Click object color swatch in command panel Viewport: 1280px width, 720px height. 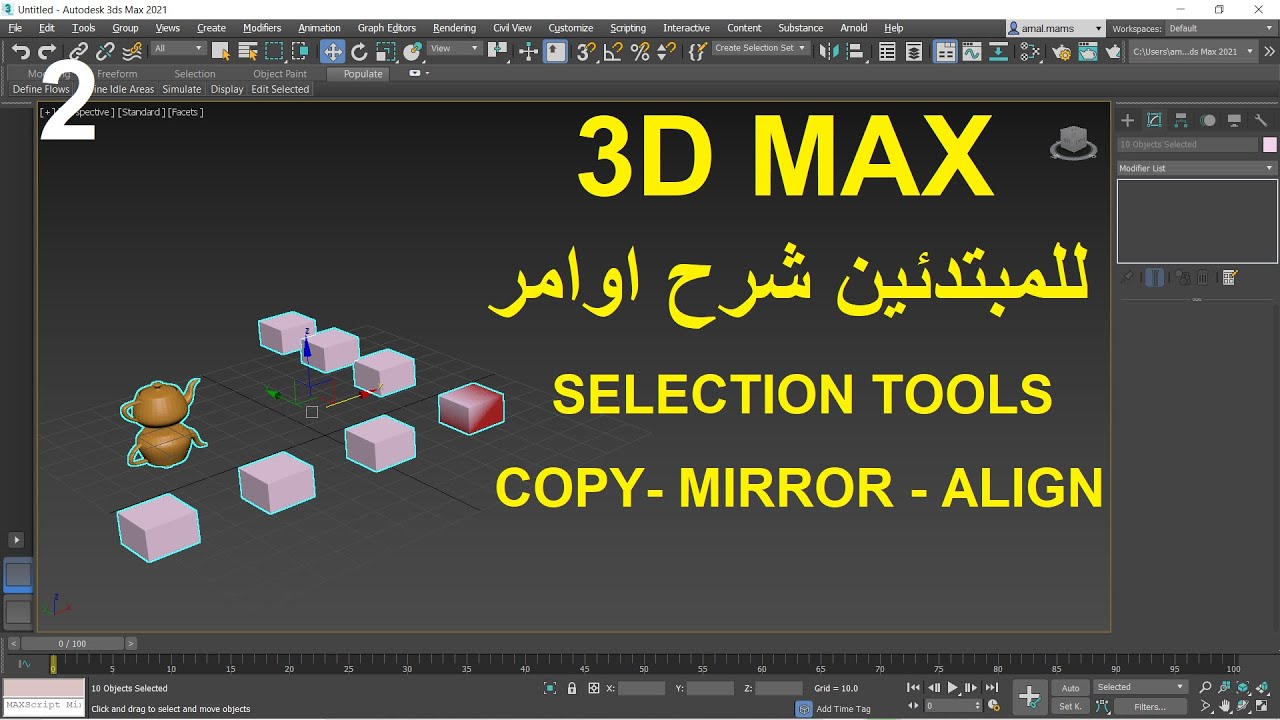[1270, 144]
